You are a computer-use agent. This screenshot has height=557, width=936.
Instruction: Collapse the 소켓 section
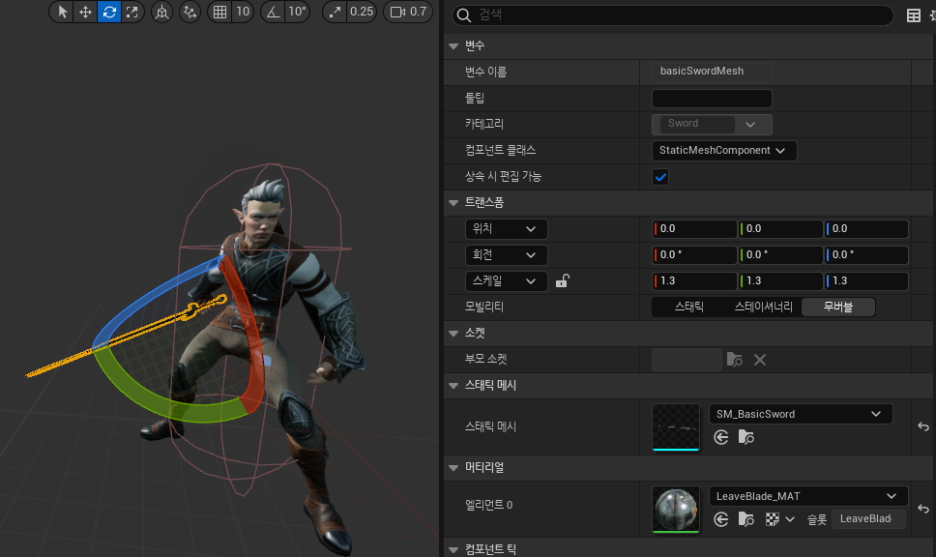[x=454, y=334]
